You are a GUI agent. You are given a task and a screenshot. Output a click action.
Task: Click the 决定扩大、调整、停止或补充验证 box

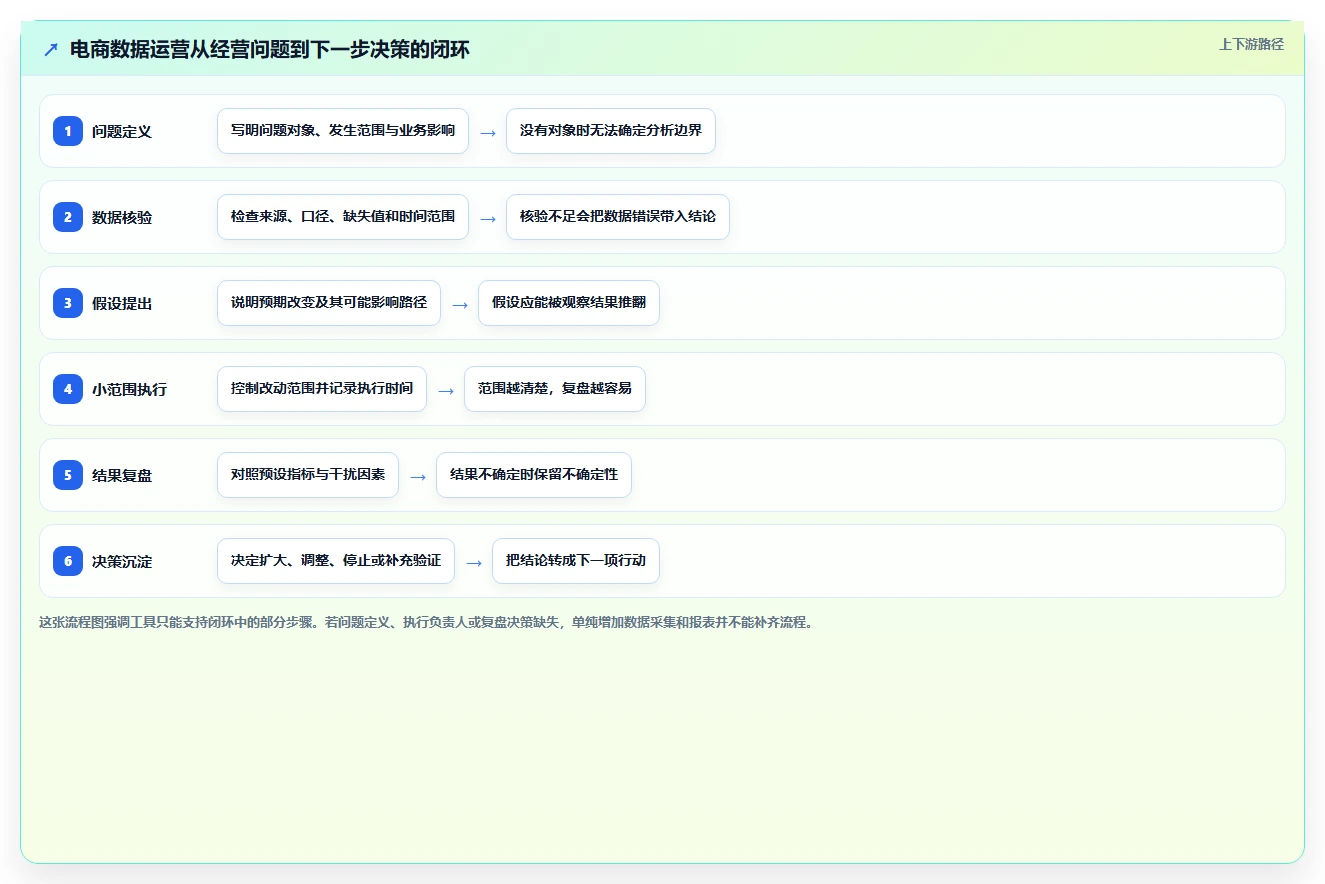point(336,561)
